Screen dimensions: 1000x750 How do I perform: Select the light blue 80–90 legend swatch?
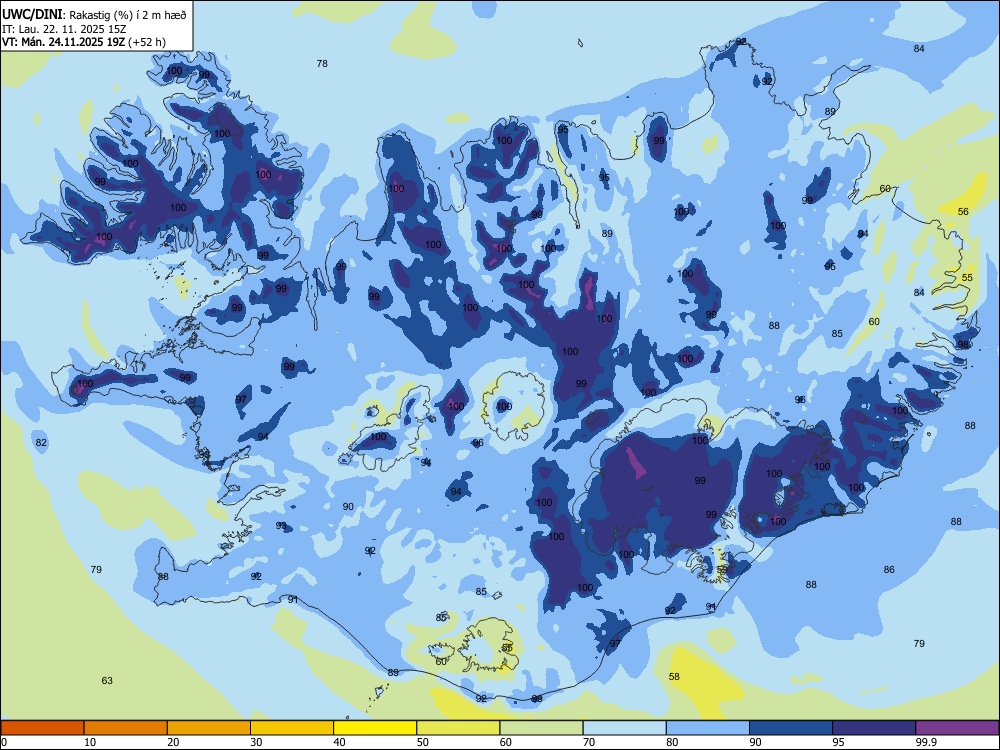708,728
